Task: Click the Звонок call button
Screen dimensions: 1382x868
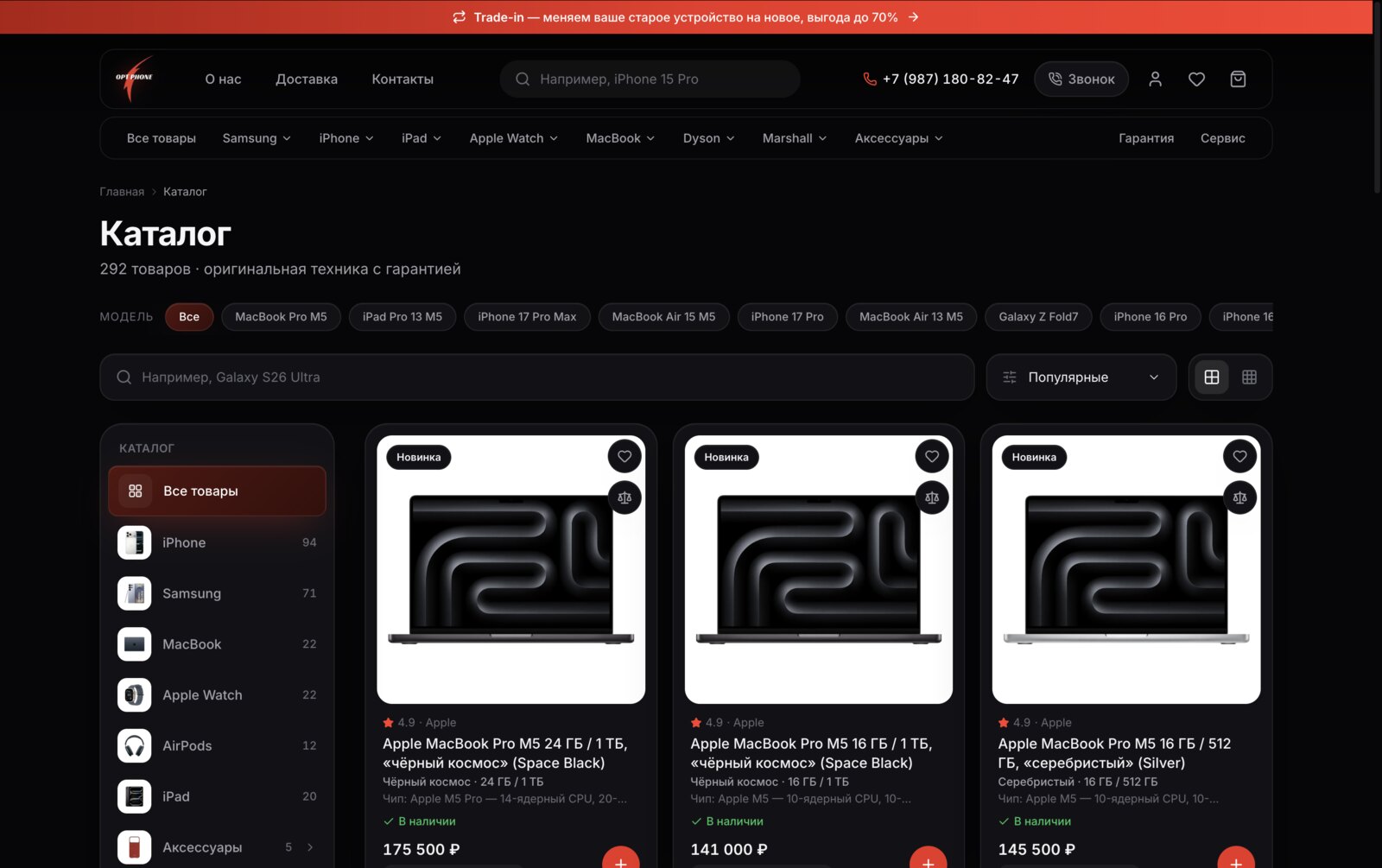Action: coord(1081,79)
